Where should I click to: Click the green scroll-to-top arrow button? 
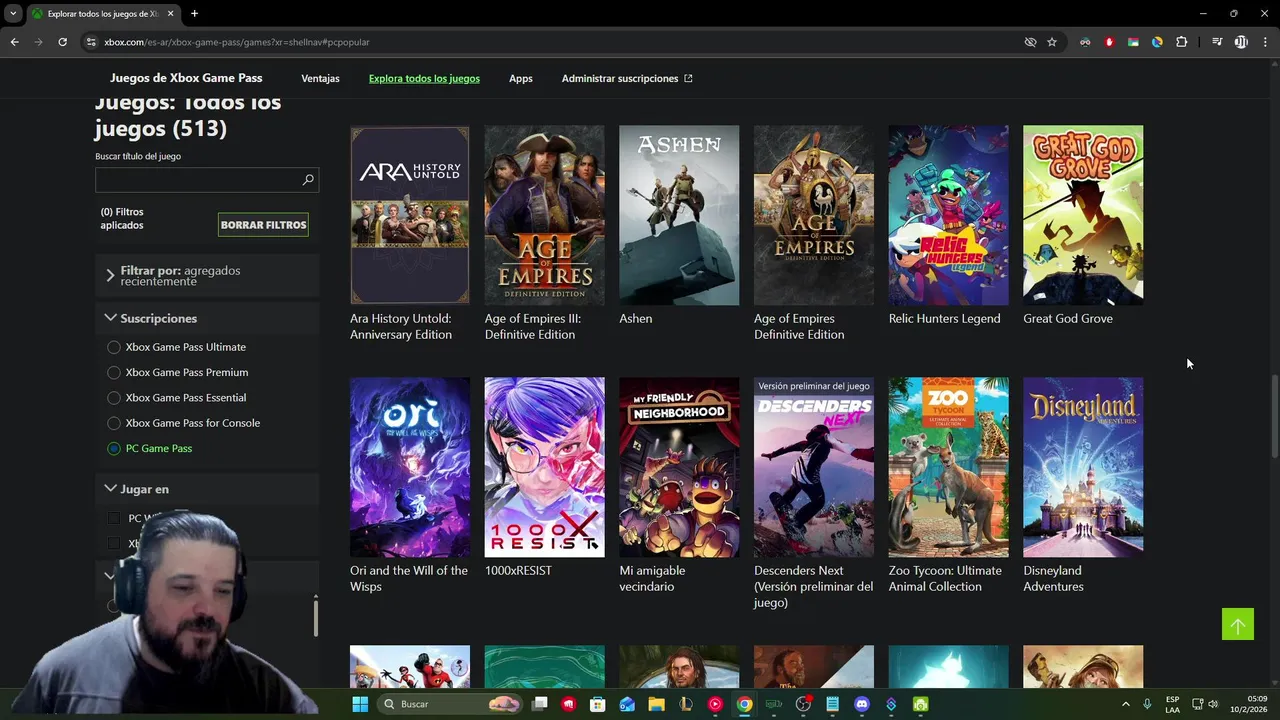pos(1238,624)
